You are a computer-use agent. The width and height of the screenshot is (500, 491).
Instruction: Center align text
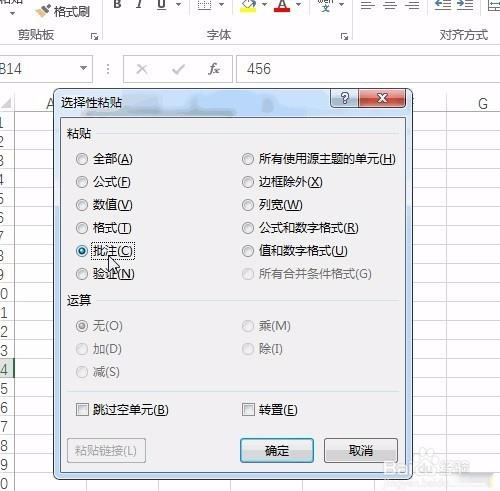[x=390, y=5]
